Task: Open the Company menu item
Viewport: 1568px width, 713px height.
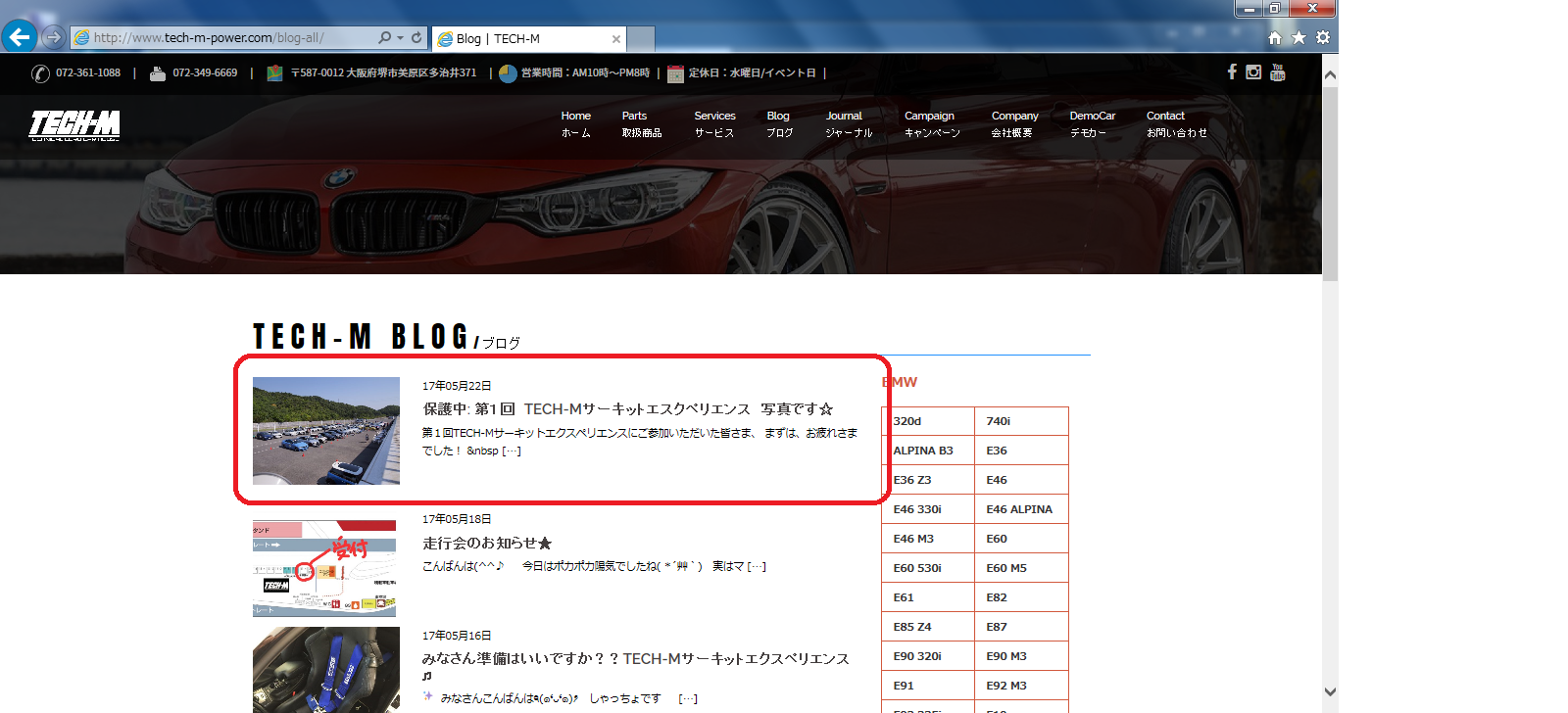Action: [x=1014, y=123]
